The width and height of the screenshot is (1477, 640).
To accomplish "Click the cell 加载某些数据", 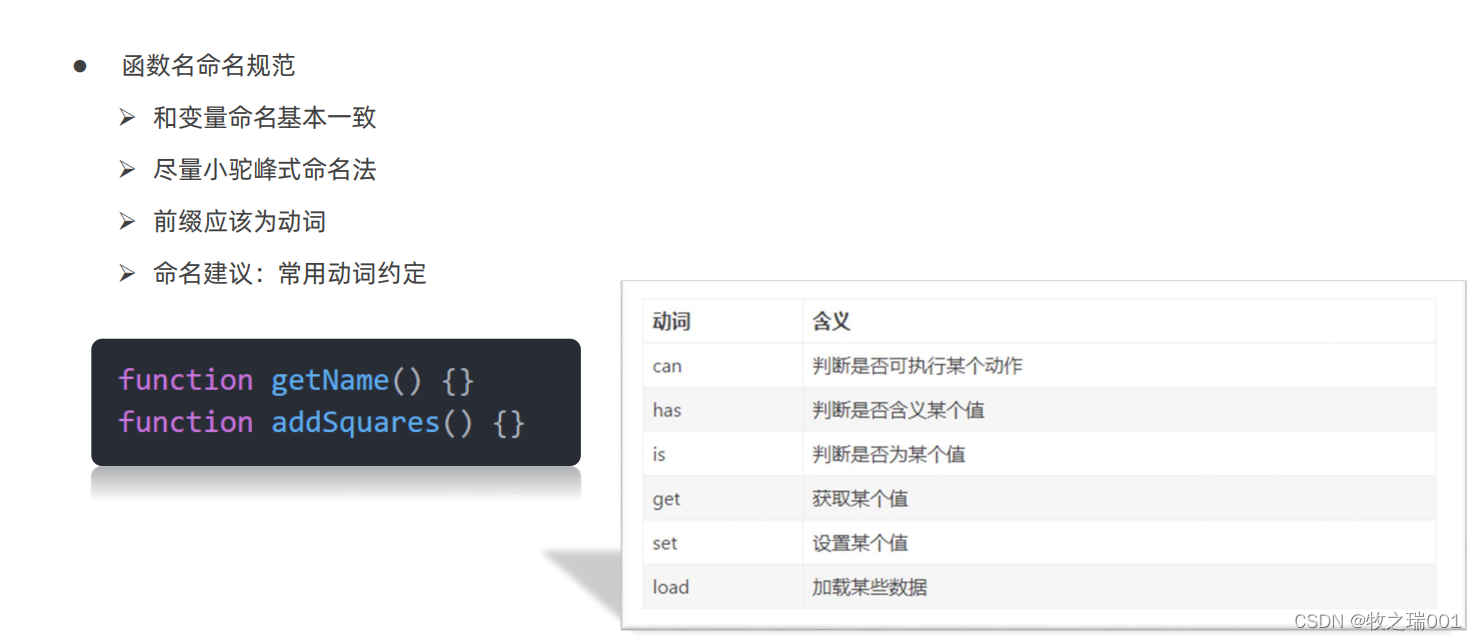I will click(x=1119, y=587).
